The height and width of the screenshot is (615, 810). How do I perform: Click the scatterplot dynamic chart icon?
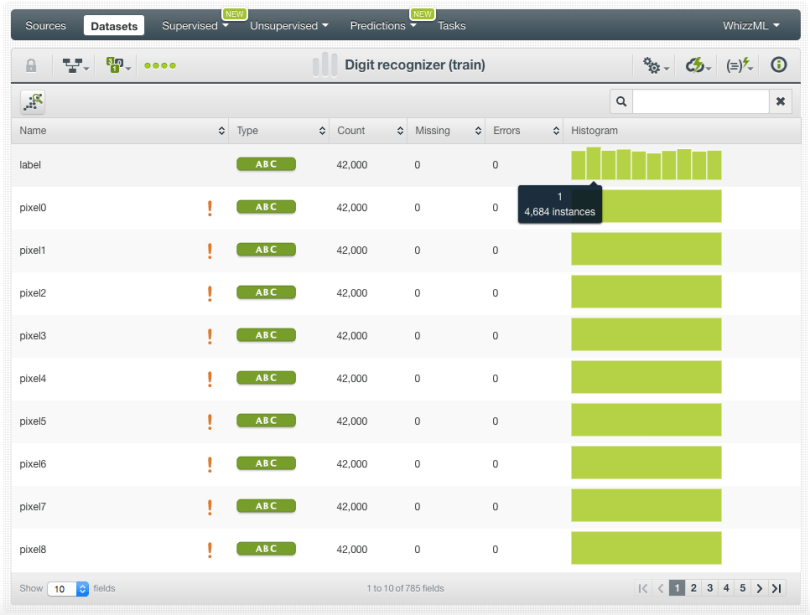(33, 101)
